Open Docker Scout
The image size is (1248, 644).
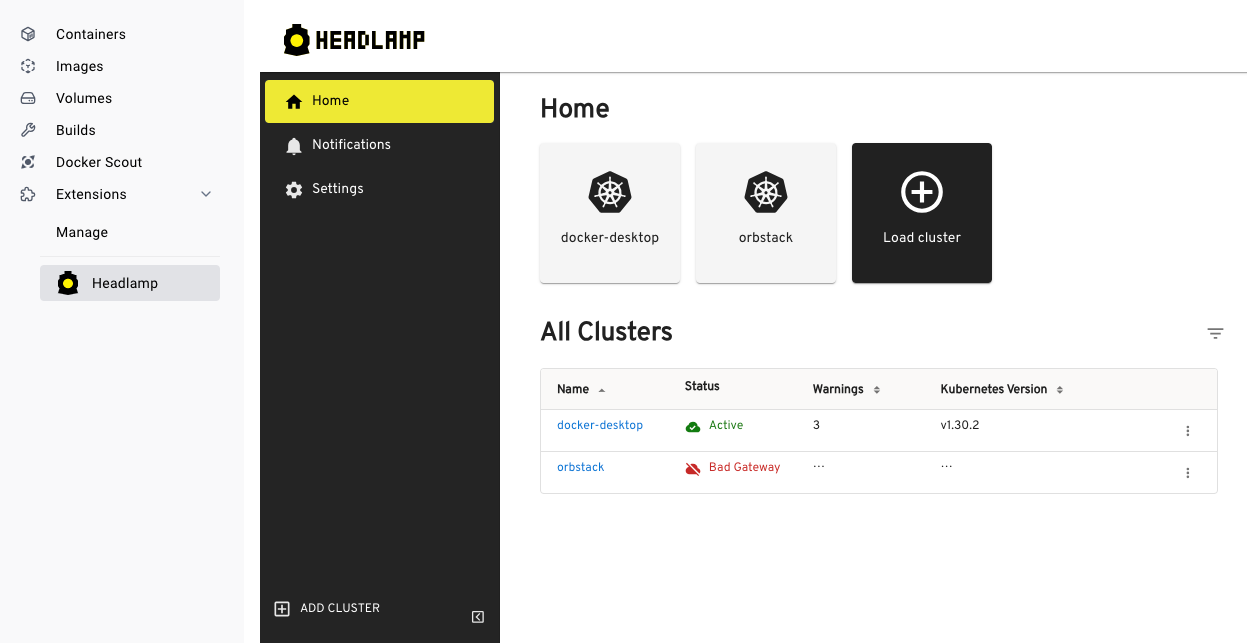[27, 162]
